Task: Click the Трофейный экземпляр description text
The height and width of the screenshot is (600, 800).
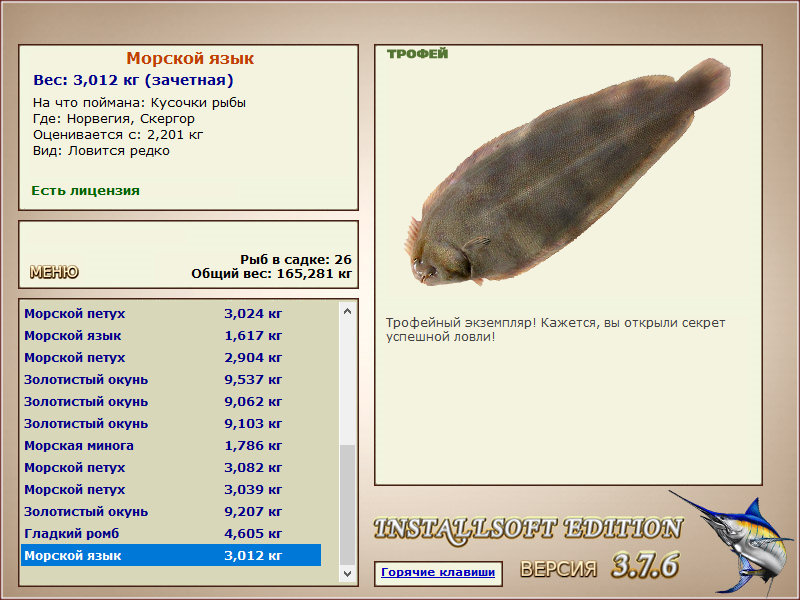Action: pyautogui.click(x=555, y=330)
